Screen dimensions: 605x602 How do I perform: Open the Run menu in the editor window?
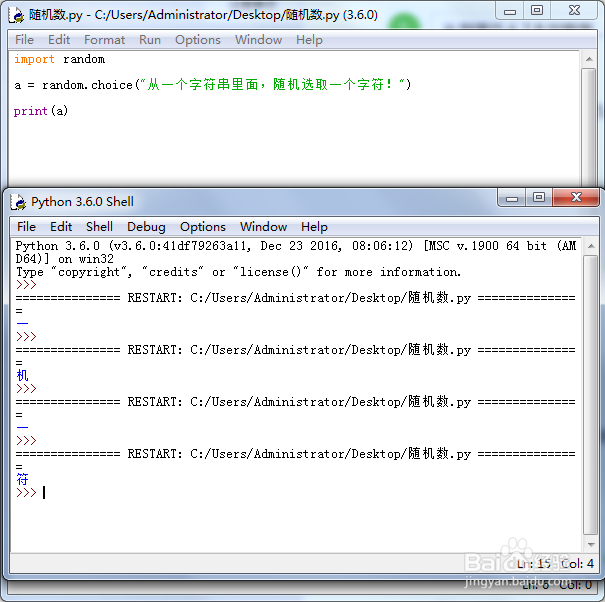coord(150,40)
